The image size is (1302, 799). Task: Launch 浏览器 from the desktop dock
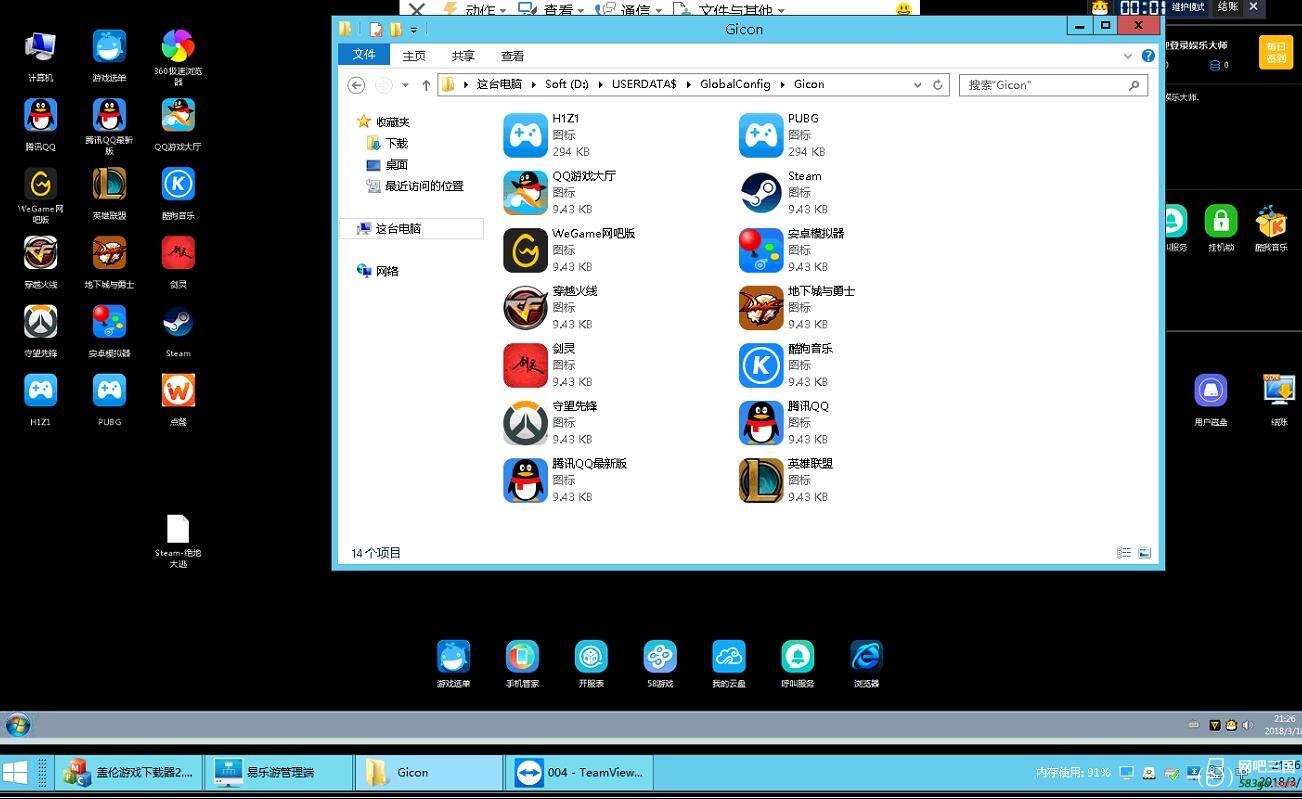pos(866,664)
